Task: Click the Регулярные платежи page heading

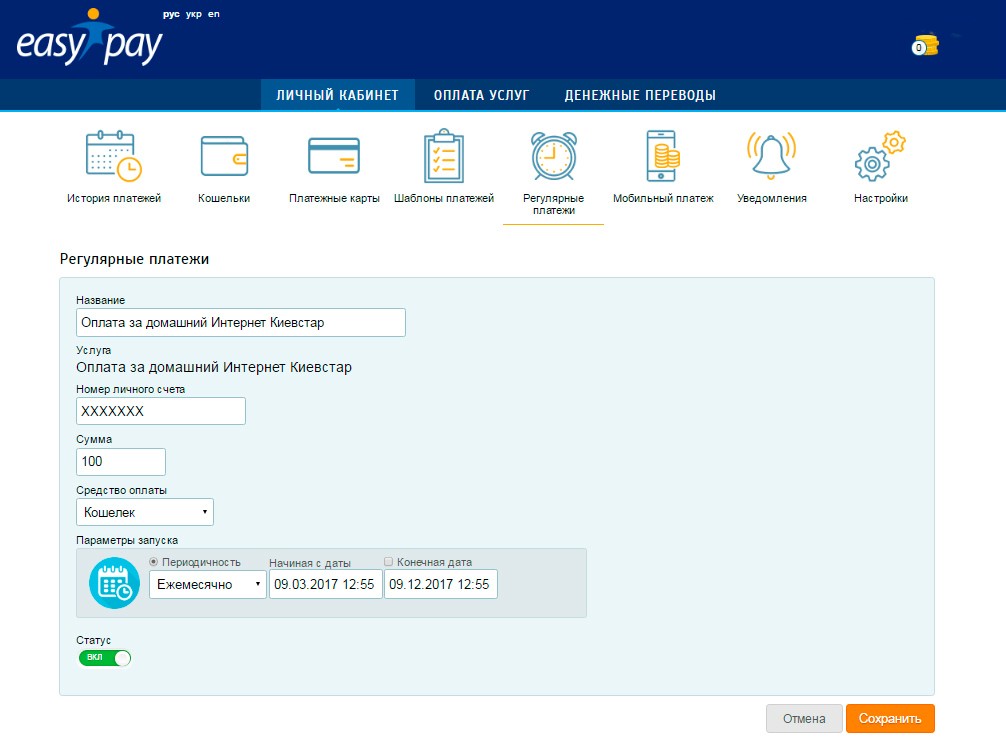Action: tap(134, 259)
